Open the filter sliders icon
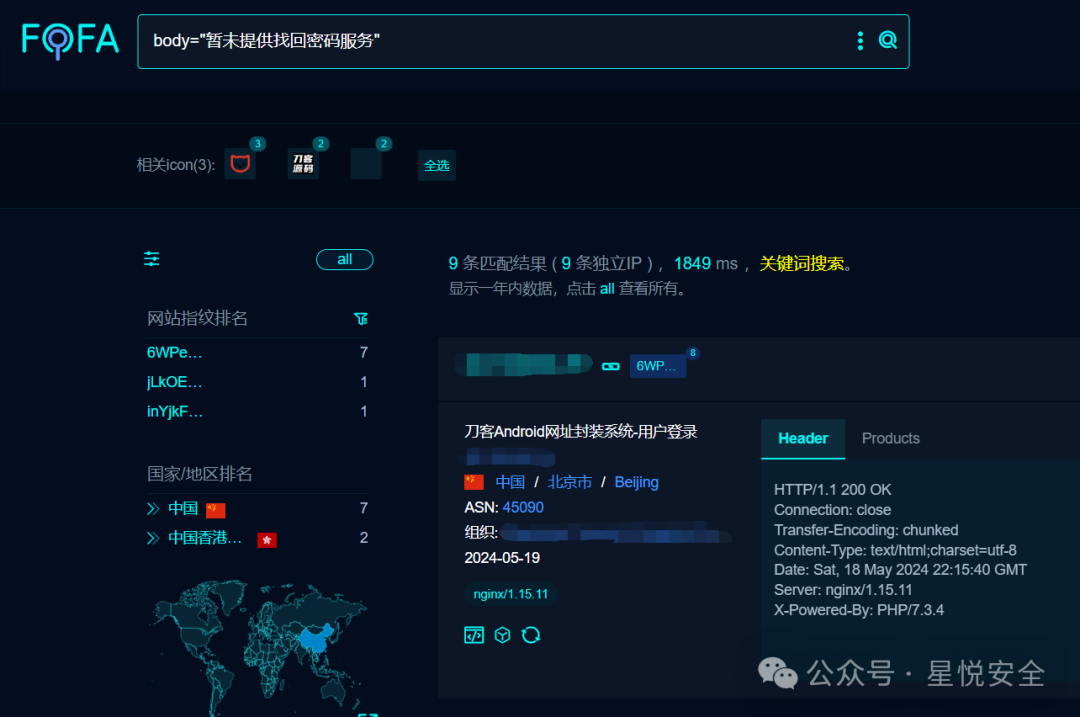 (x=152, y=259)
